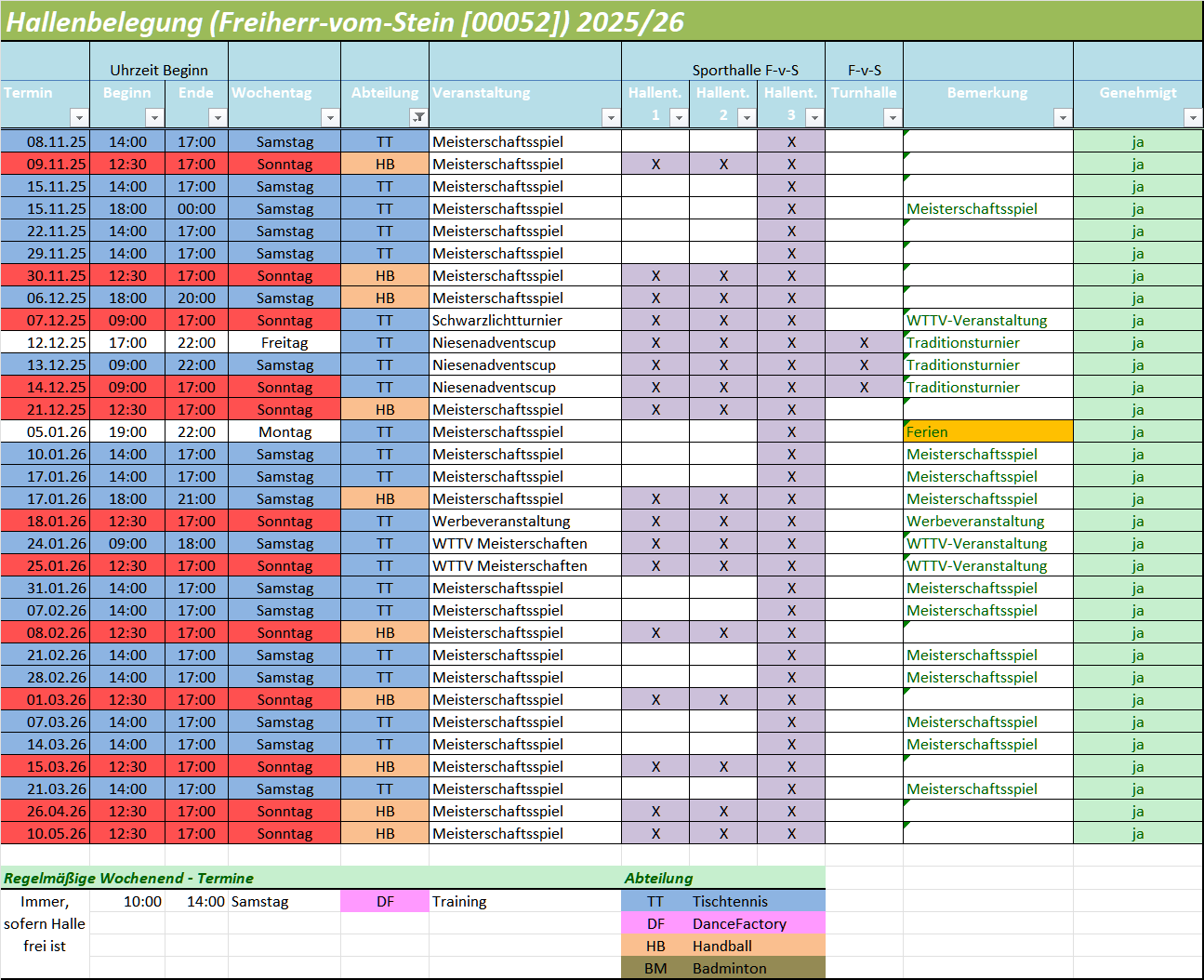Open the Termin column filter dropdown
Viewport: 1204px width, 980px height.
coord(79,117)
